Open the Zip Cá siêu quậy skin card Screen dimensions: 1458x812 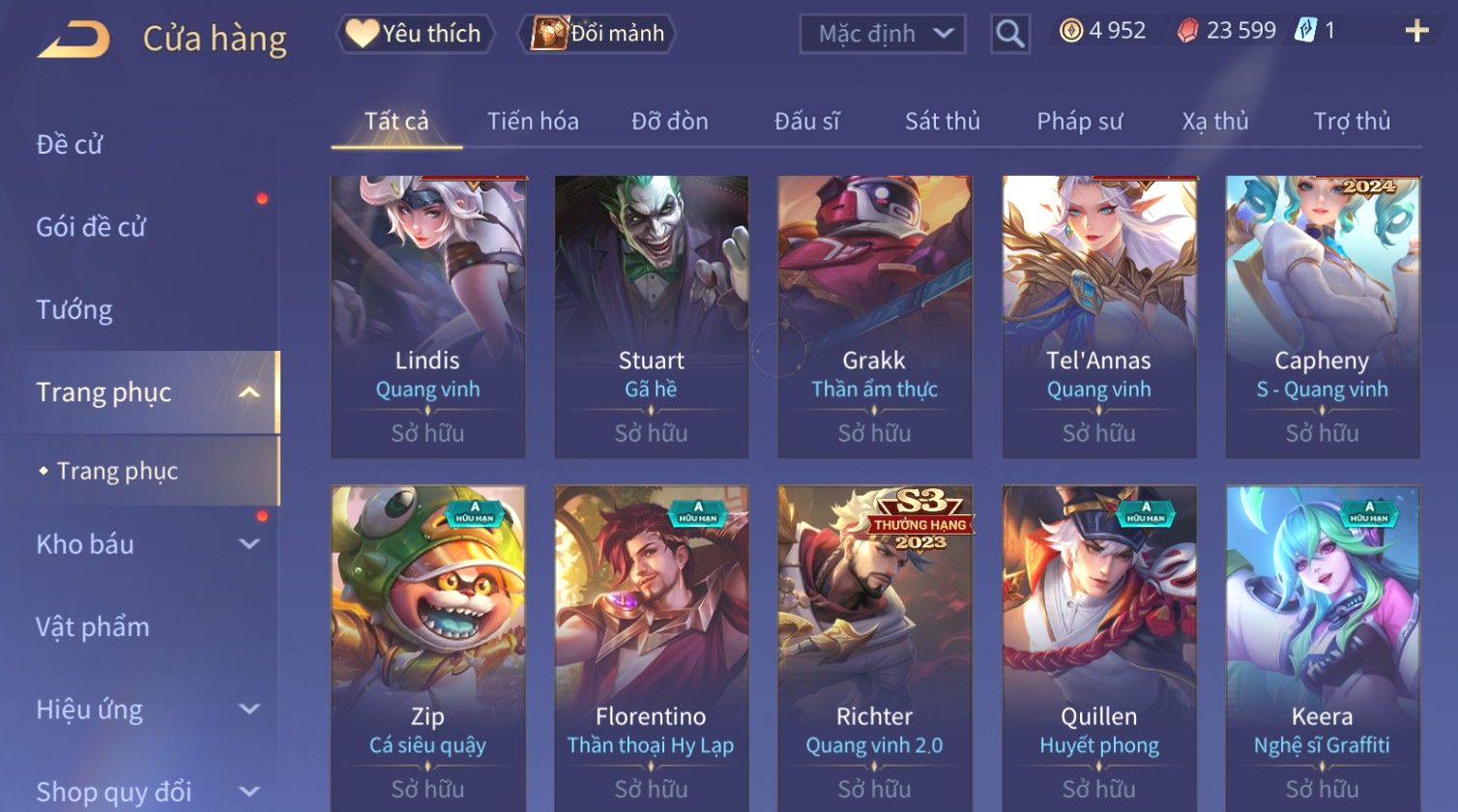(428, 648)
